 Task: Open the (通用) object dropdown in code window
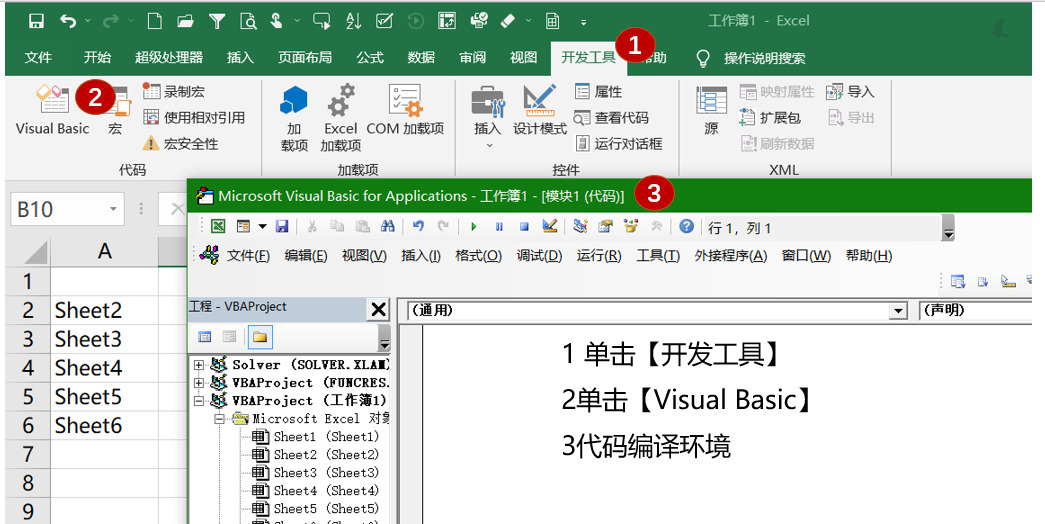[x=899, y=311]
